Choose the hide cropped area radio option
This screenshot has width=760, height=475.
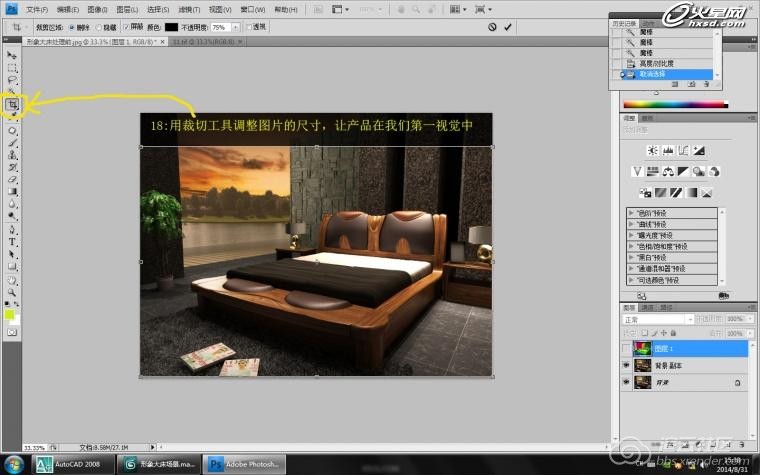pyautogui.click(x=99, y=28)
